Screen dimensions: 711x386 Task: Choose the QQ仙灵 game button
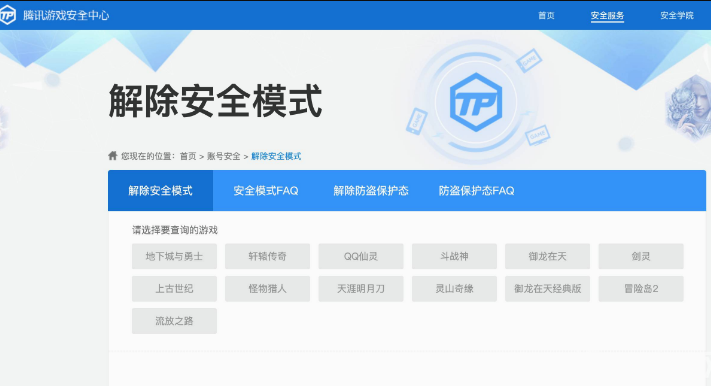click(x=360, y=256)
